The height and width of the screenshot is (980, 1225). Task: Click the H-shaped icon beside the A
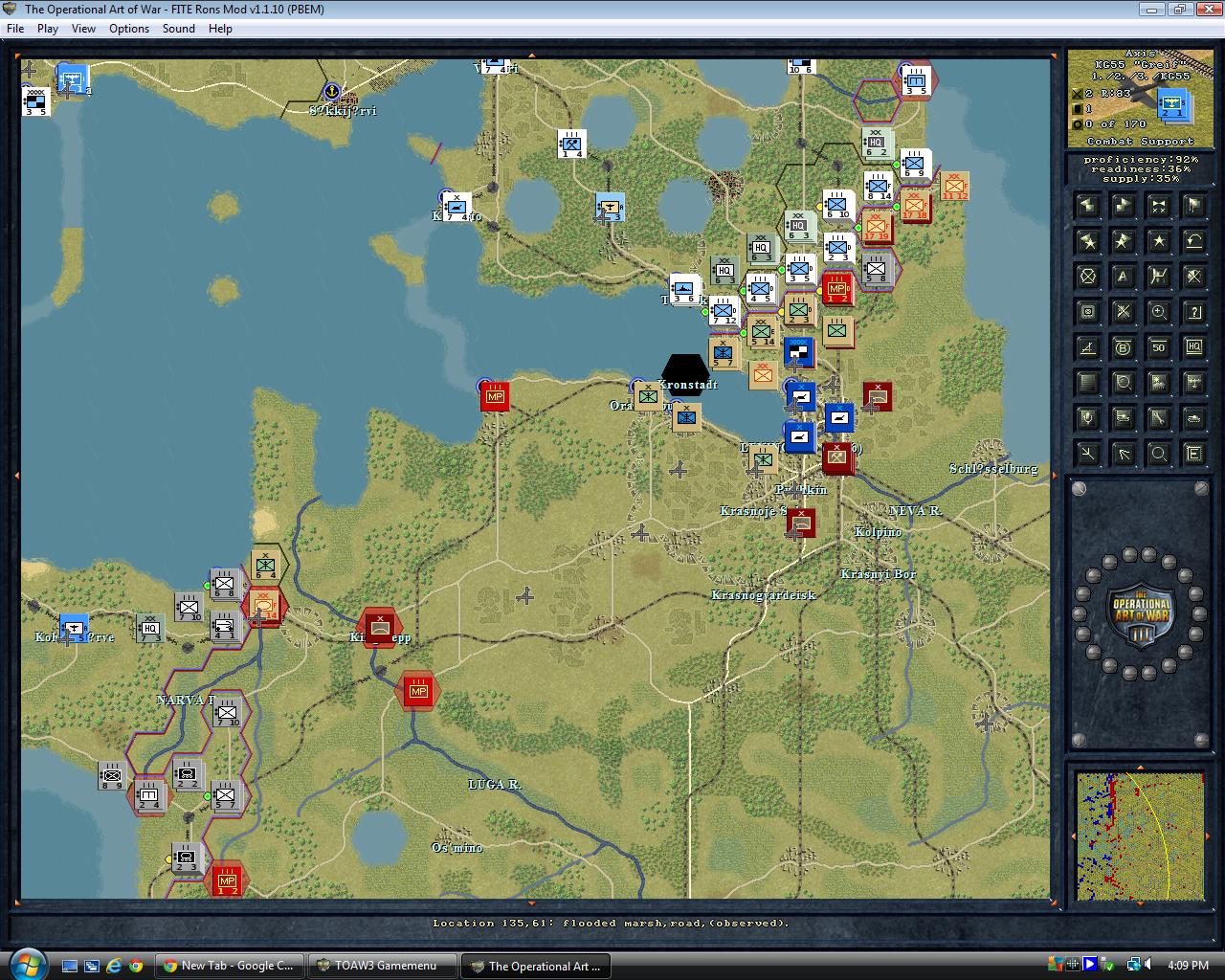[x=1159, y=277]
